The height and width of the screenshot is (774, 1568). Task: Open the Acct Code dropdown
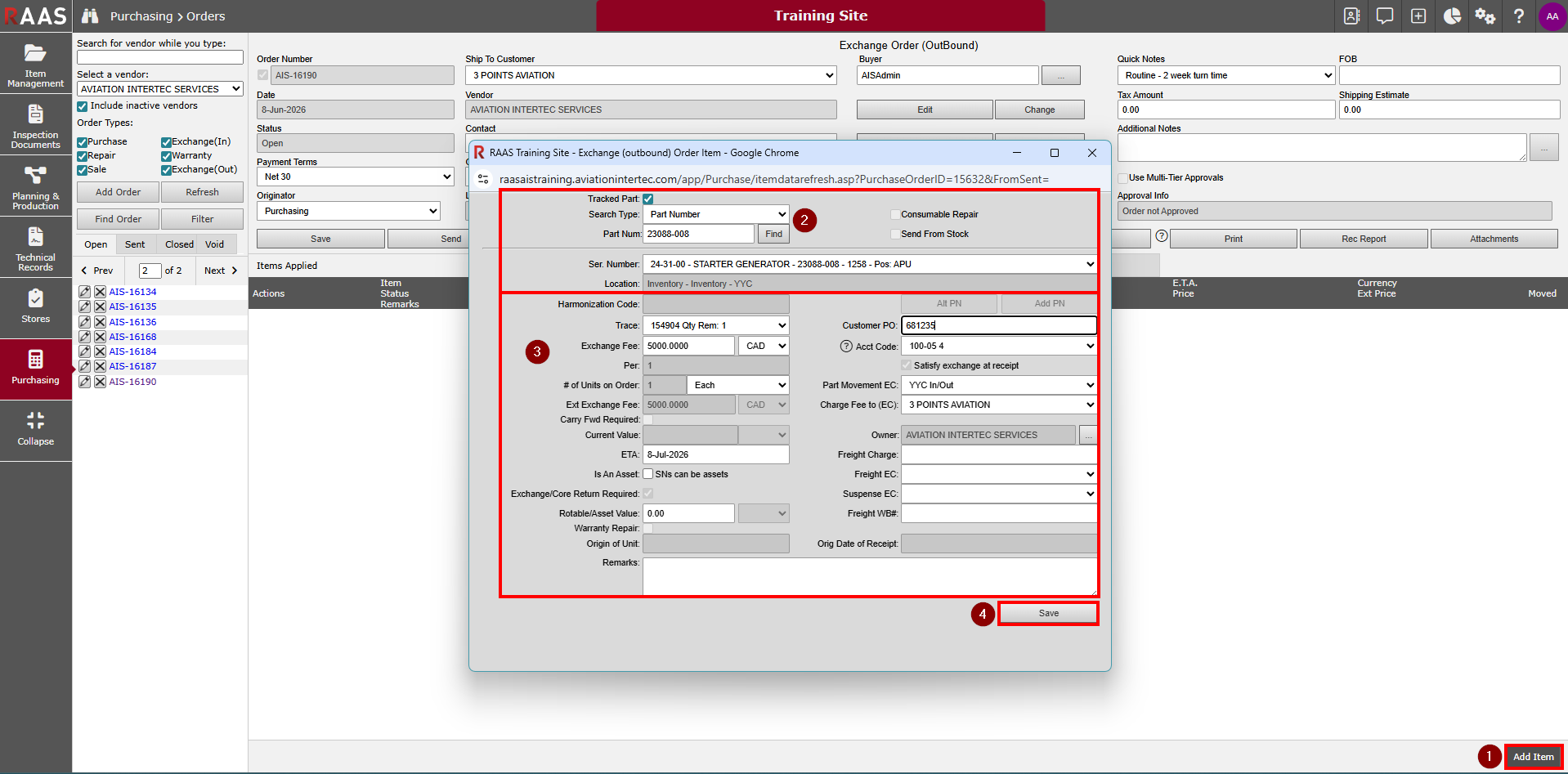[999, 346]
